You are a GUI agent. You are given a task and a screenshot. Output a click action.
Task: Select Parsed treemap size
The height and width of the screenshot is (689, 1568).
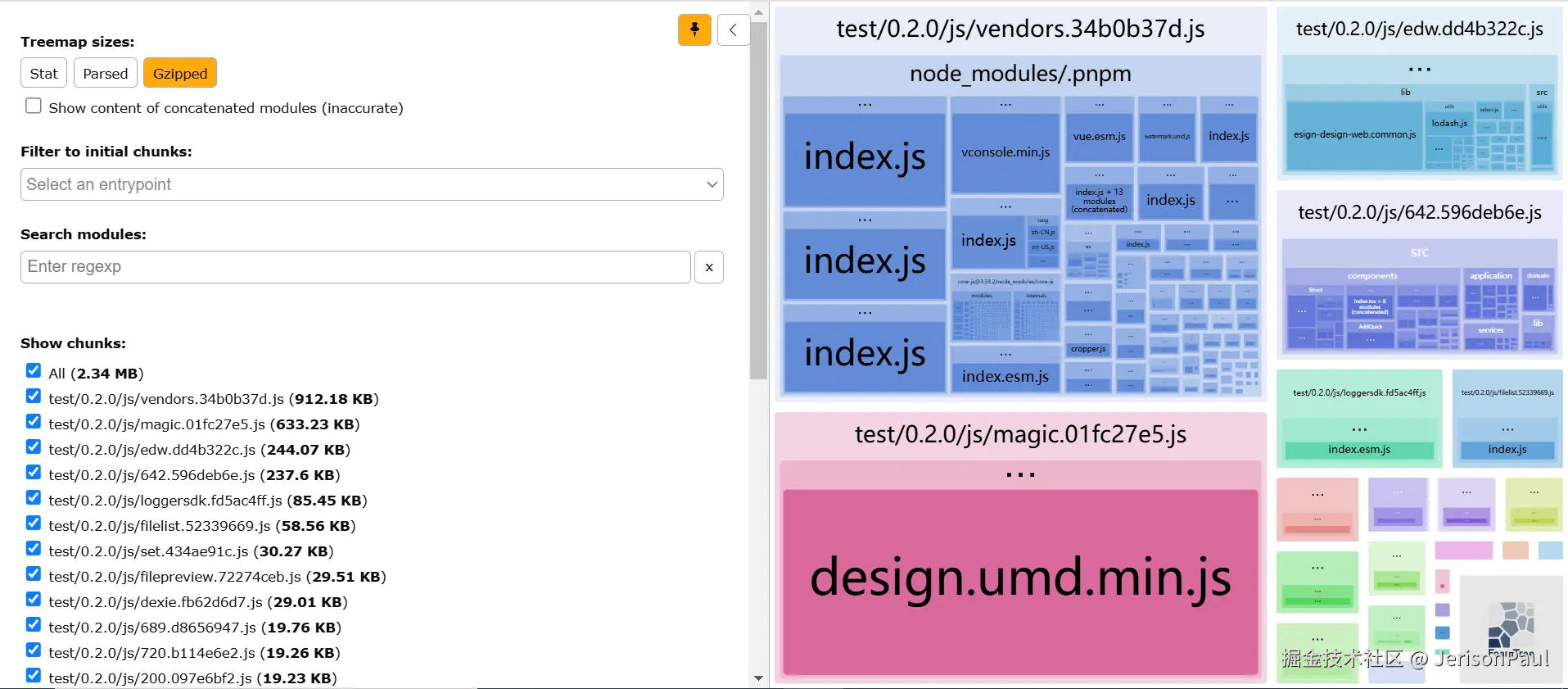pyautogui.click(x=106, y=73)
